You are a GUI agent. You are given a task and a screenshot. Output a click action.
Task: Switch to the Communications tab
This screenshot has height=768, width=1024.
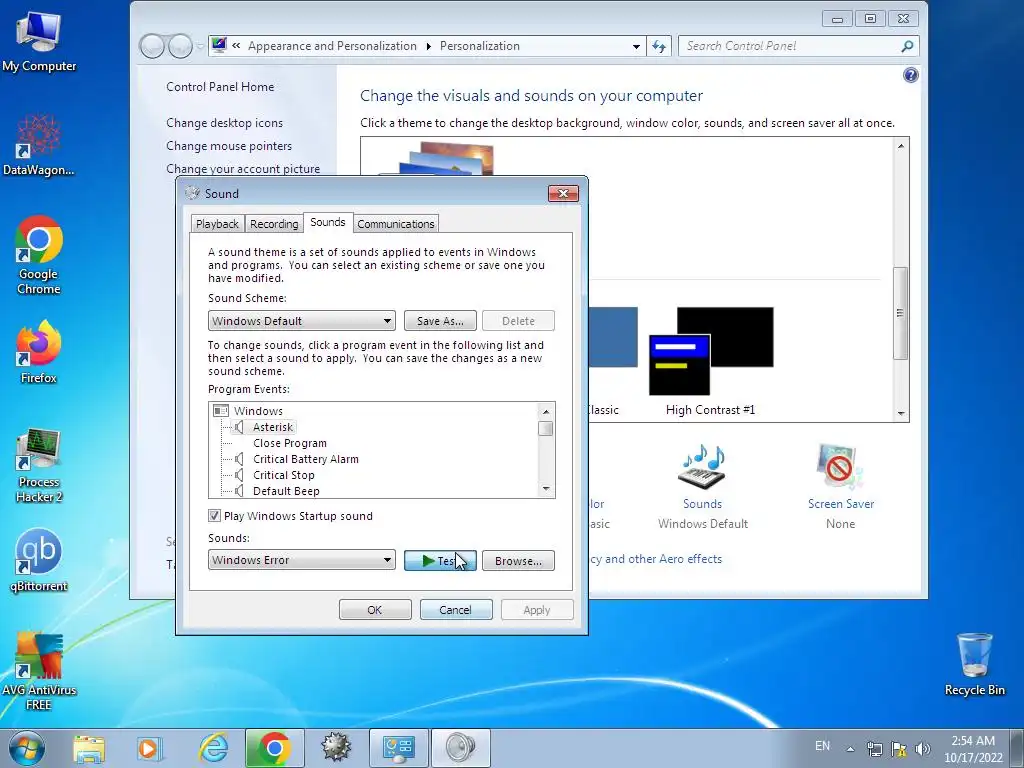[x=396, y=224]
